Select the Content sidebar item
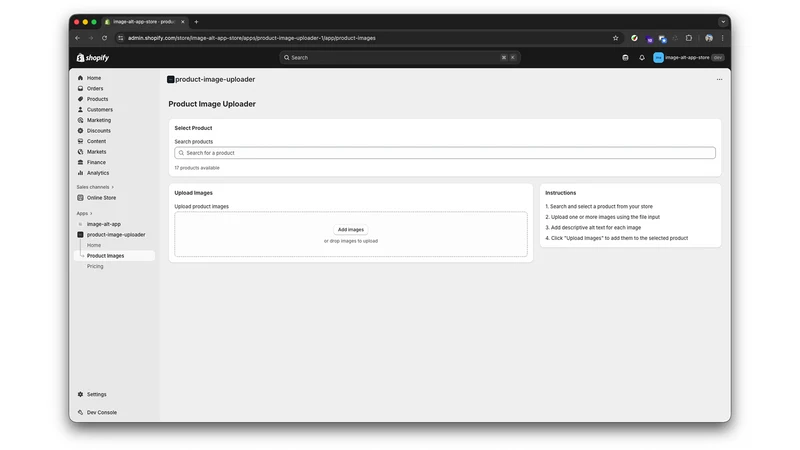Image resolution: width=800 pixels, height=450 pixels. [x=96, y=141]
